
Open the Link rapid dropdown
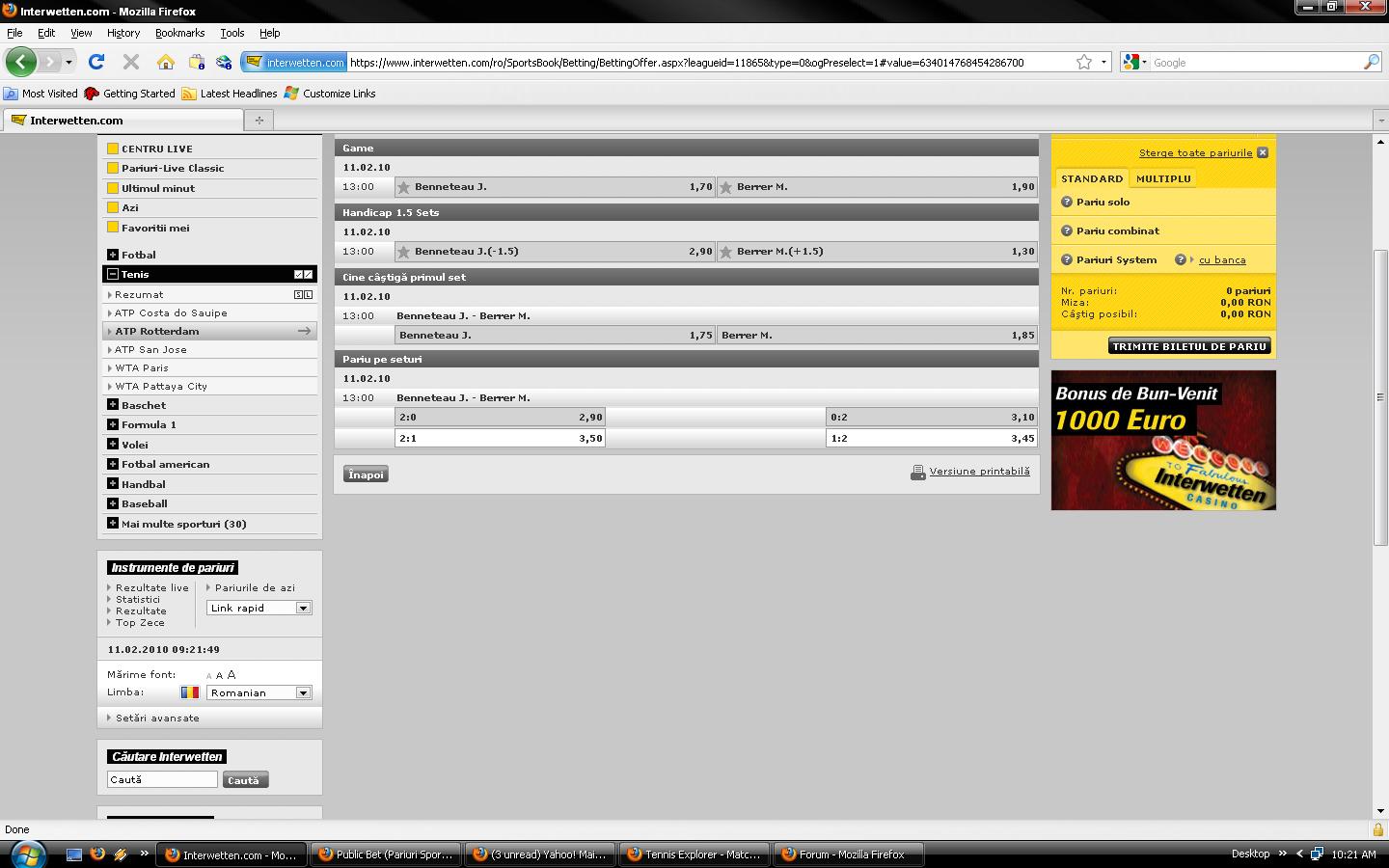tap(259, 608)
